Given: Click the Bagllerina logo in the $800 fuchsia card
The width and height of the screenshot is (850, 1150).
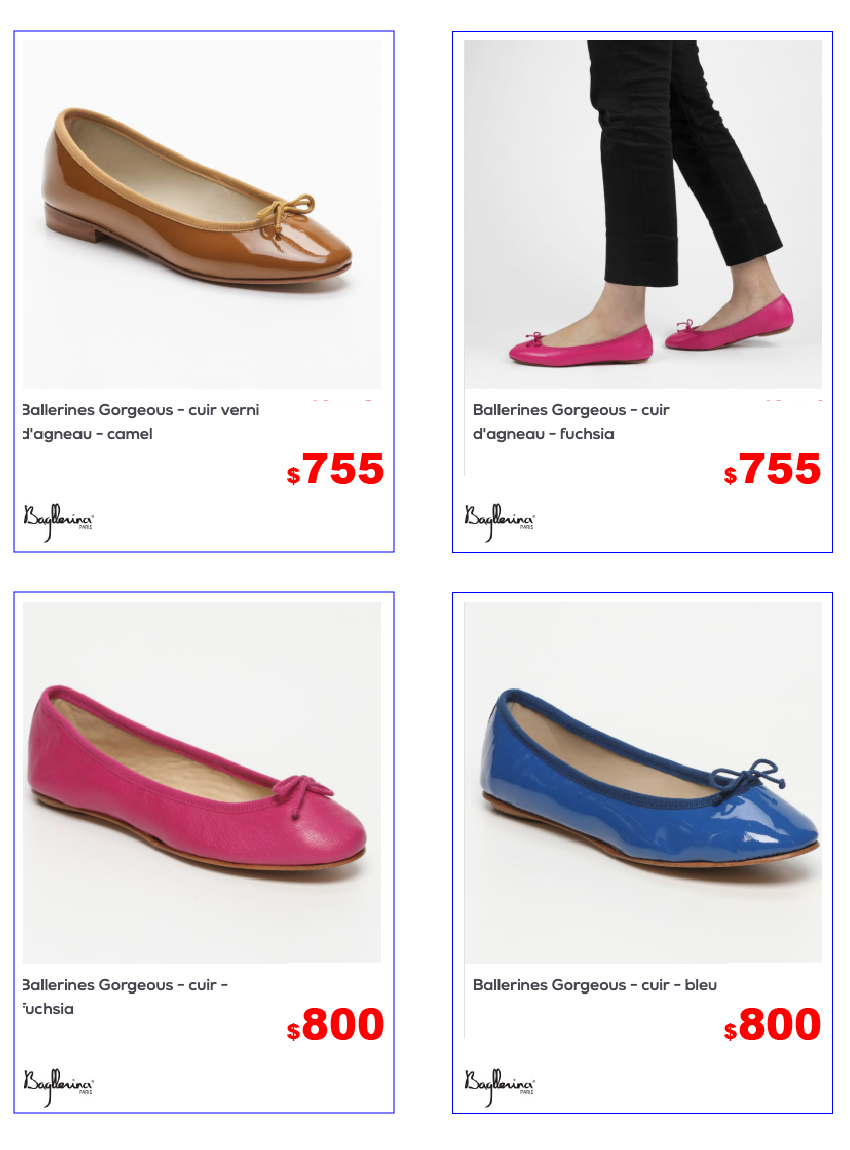Looking at the screenshot, I should pyautogui.click(x=59, y=1087).
